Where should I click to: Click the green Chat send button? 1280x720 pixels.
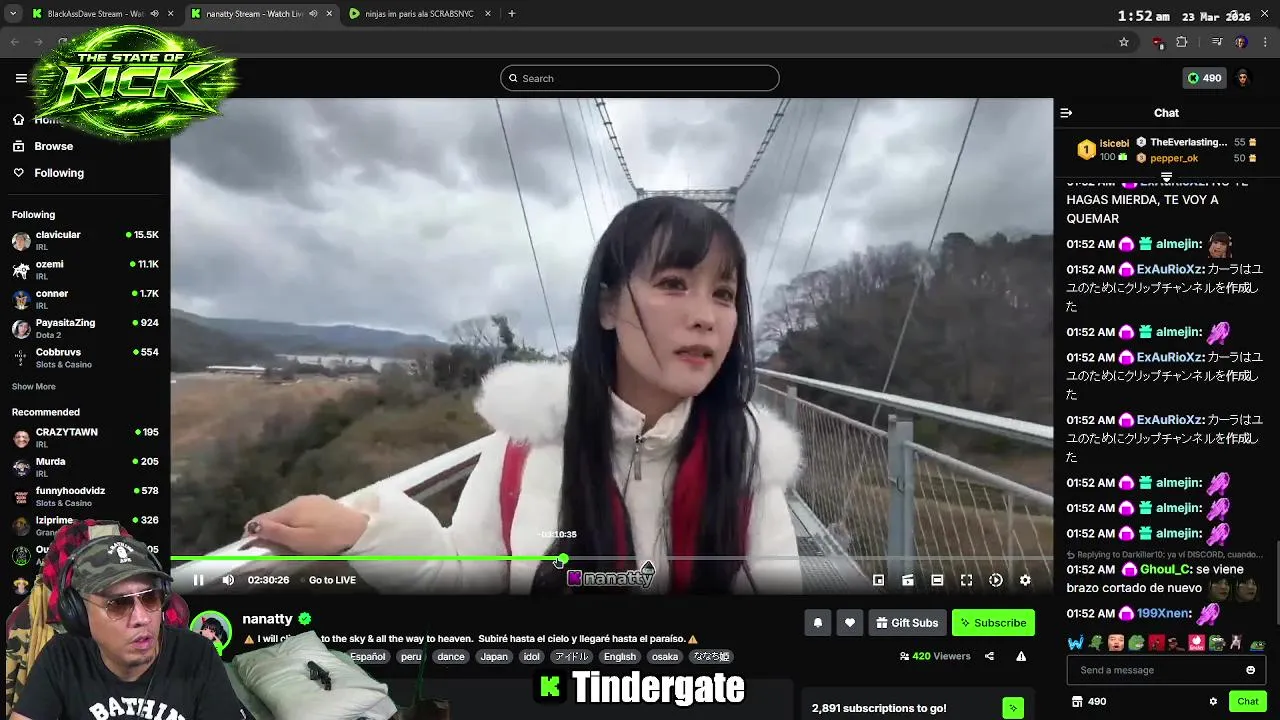(x=1247, y=702)
